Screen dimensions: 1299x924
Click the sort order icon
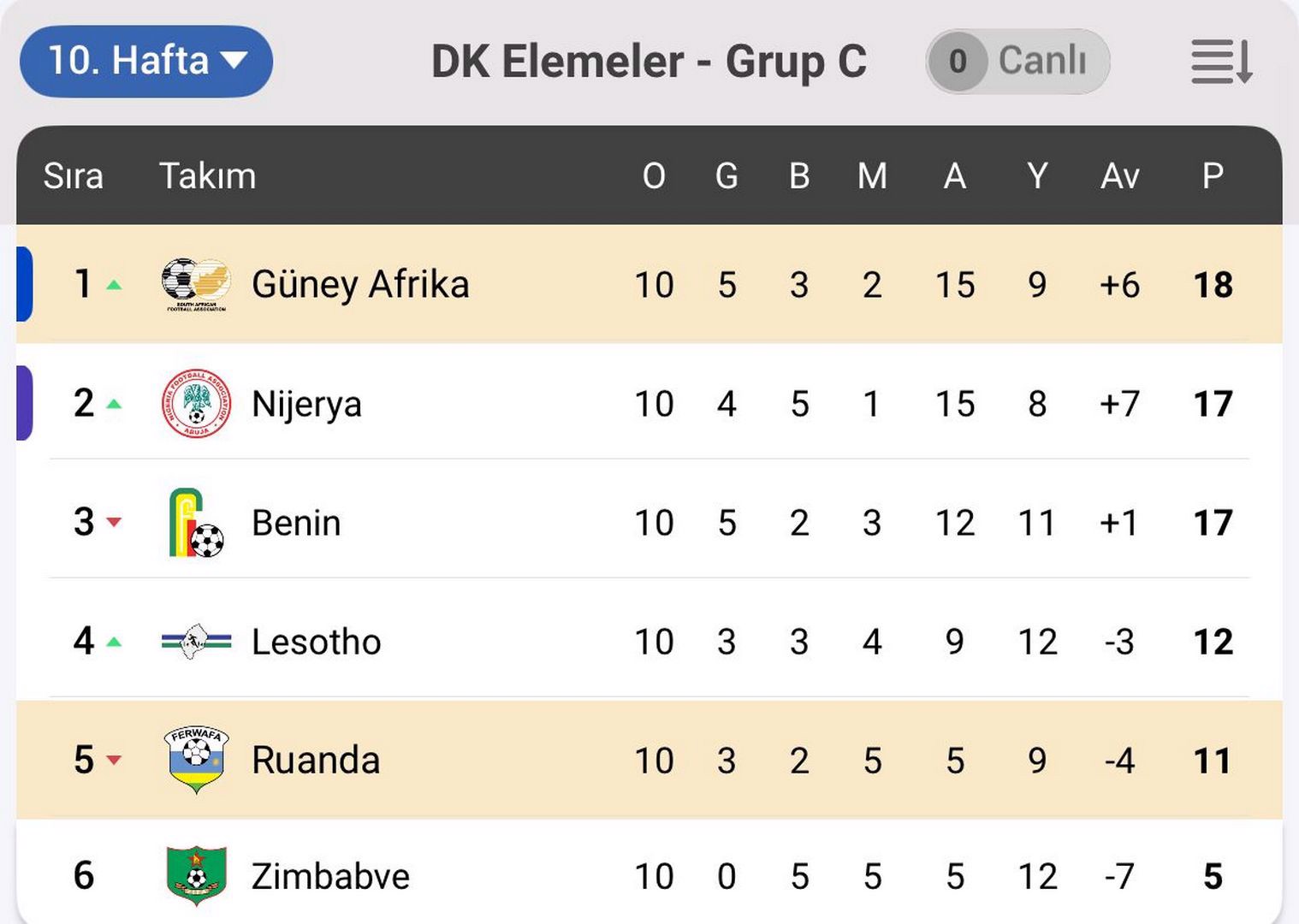click(x=1221, y=62)
